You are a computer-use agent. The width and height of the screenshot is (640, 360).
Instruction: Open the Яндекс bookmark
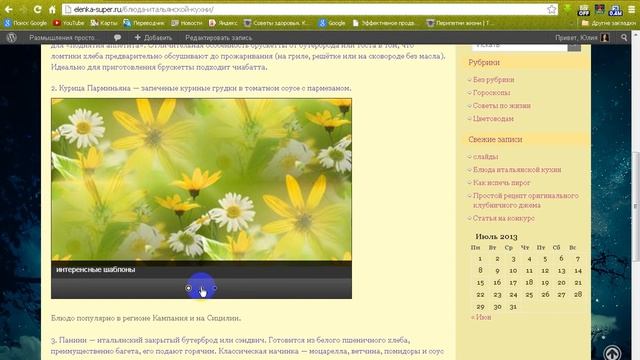coord(223,23)
